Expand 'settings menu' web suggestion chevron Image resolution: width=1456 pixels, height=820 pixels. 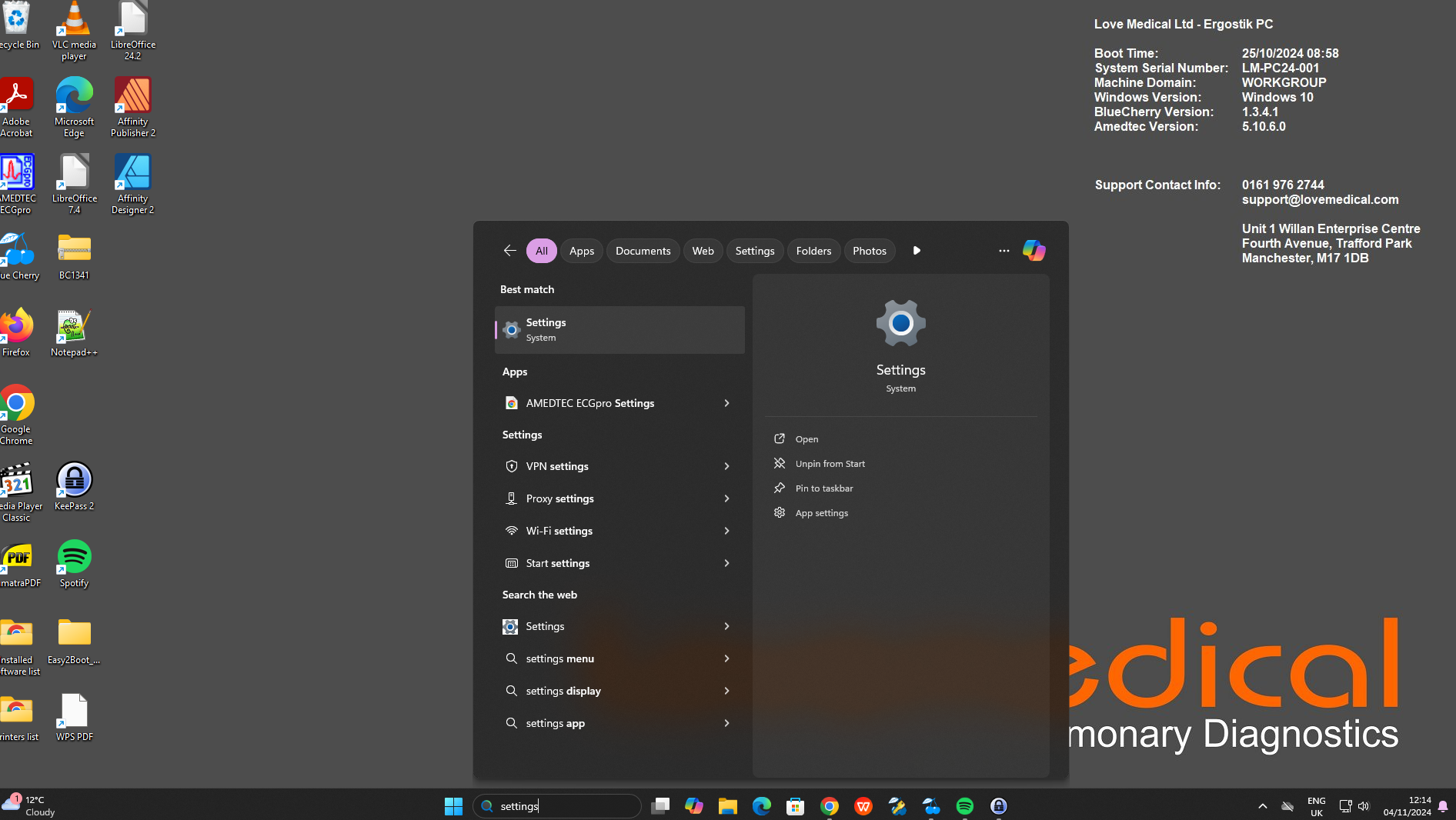click(726, 658)
